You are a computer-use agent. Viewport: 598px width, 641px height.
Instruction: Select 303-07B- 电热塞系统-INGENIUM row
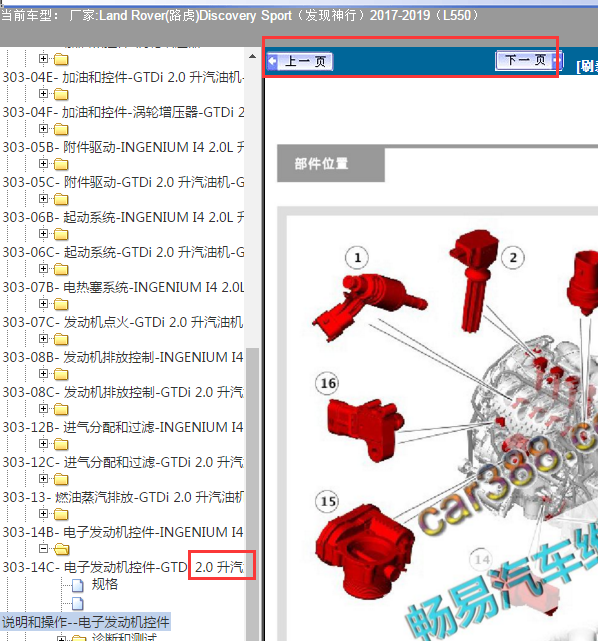pyautogui.click(x=123, y=287)
